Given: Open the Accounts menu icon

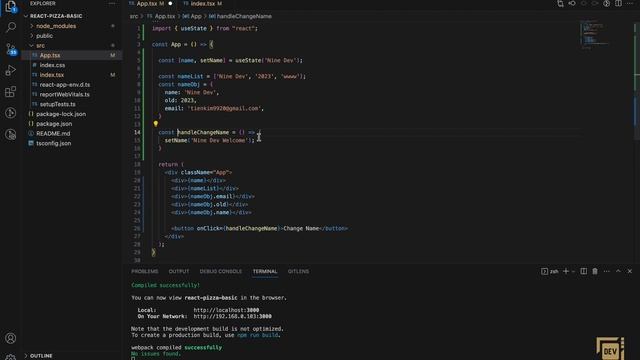Looking at the screenshot, I should point(11,338).
